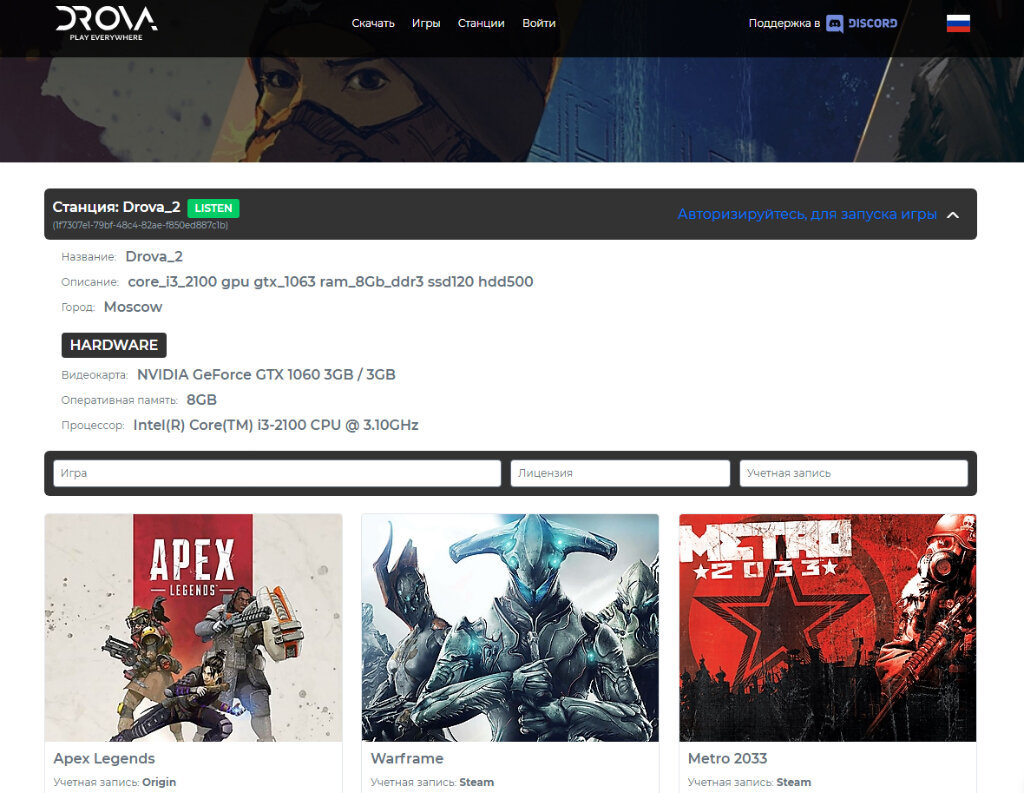1024x793 pixels.
Task: Click the Moscow city value
Action: click(x=133, y=307)
